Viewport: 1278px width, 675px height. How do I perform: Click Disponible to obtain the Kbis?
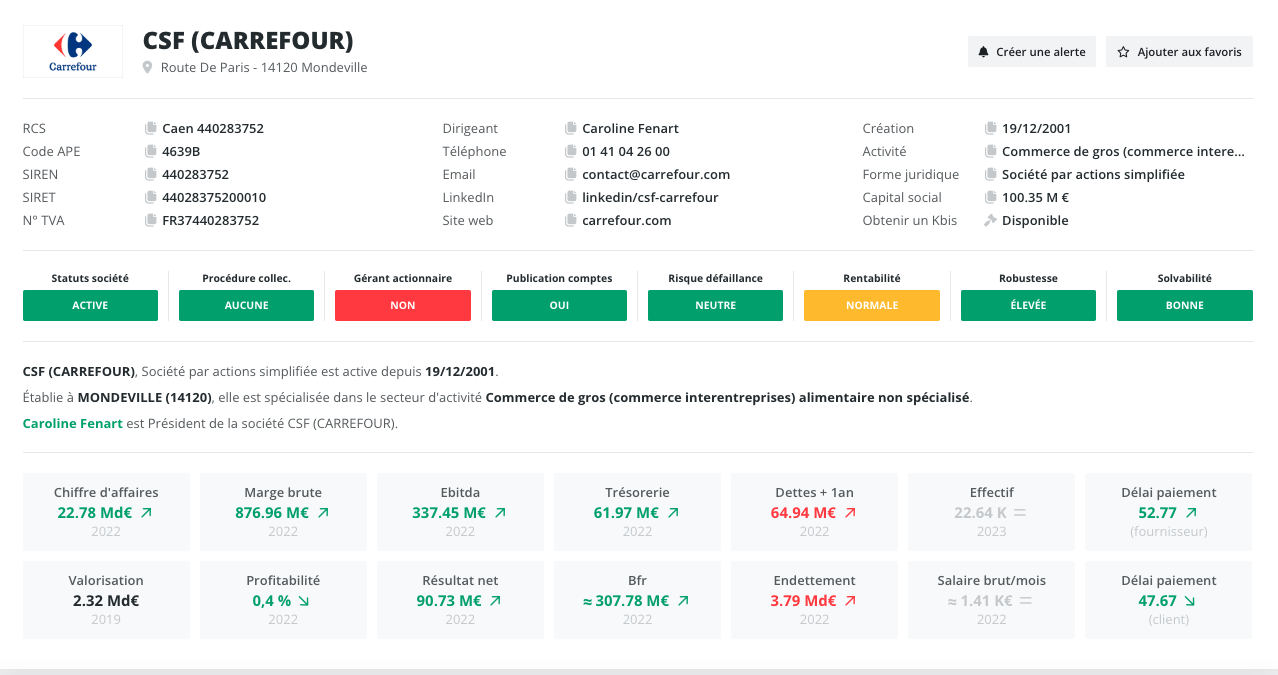point(1035,220)
